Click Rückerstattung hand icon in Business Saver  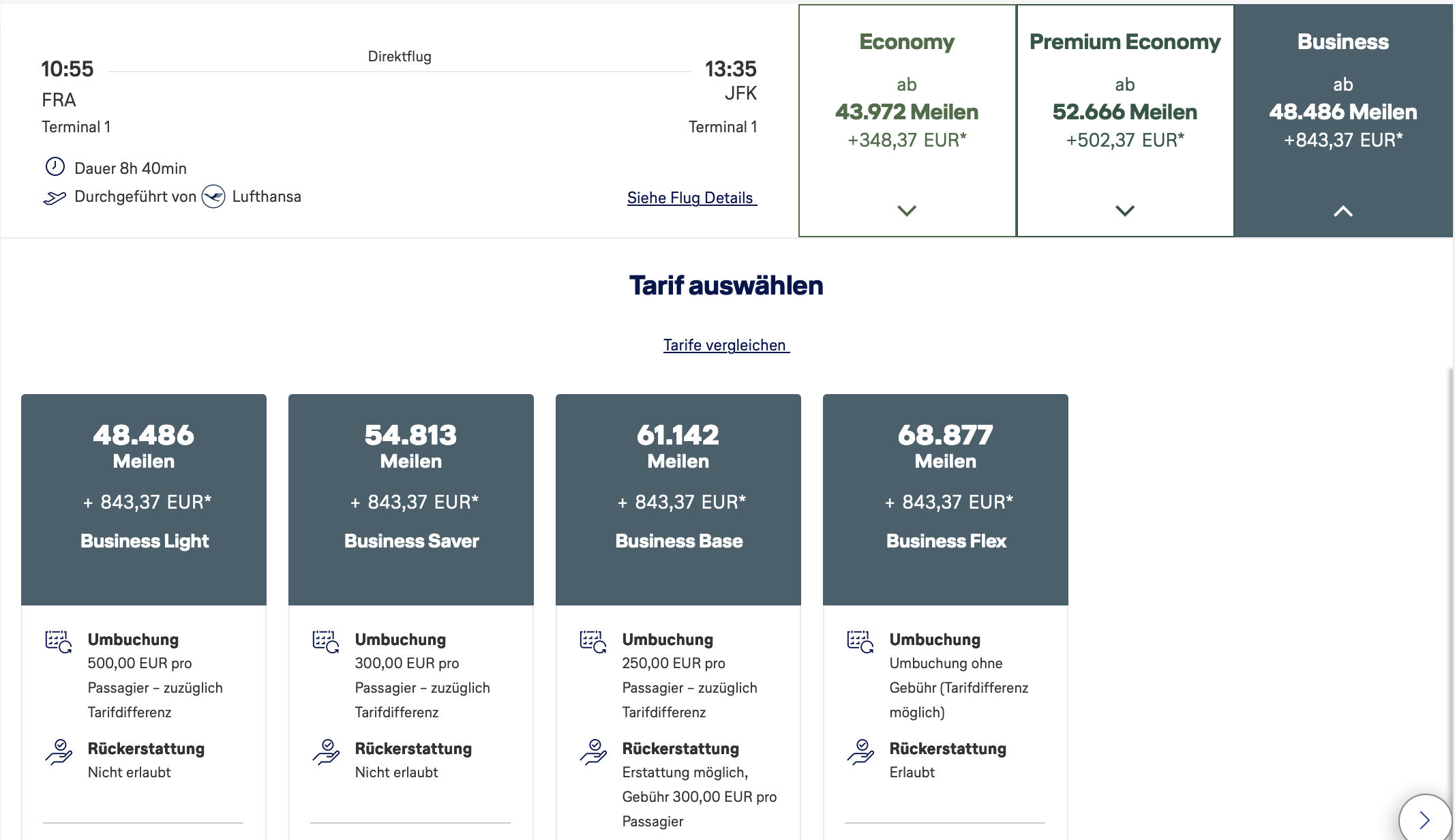(x=326, y=752)
